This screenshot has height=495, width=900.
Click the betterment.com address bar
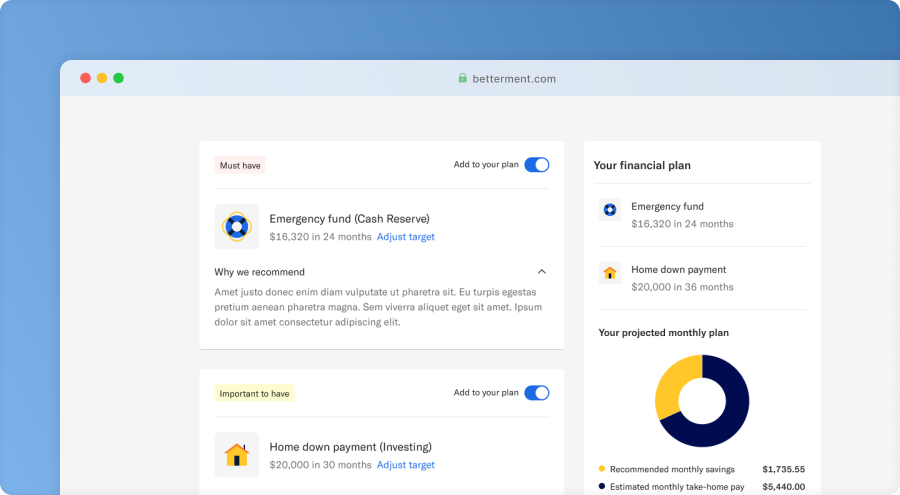507,79
